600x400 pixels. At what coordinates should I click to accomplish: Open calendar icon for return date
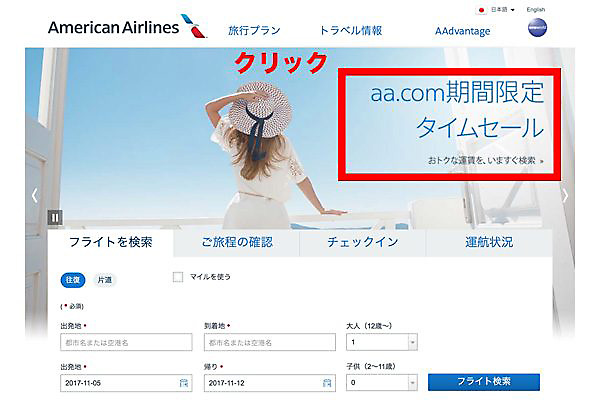pyautogui.click(x=327, y=382)
